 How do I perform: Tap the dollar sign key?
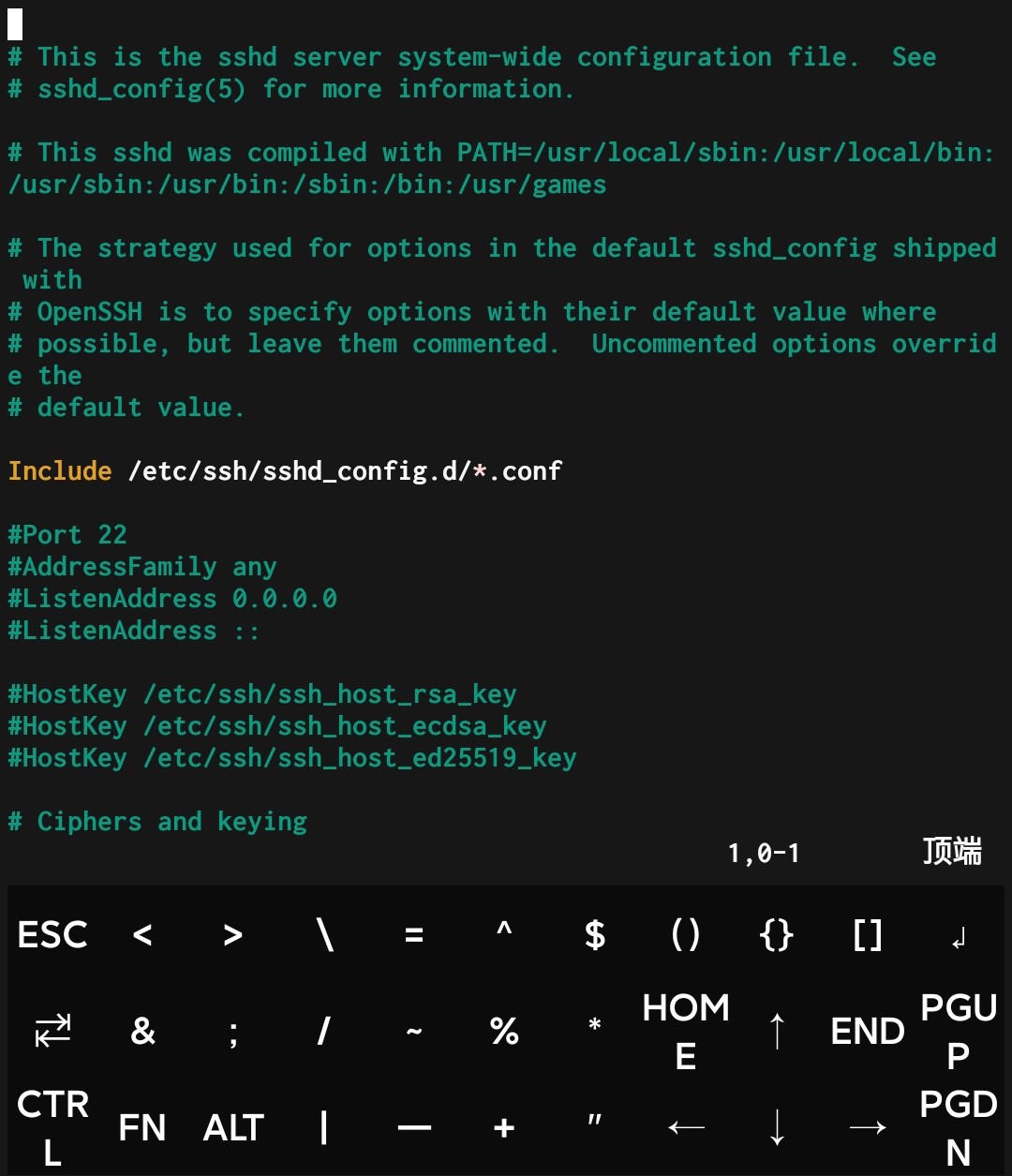click(x=595, y=935)
